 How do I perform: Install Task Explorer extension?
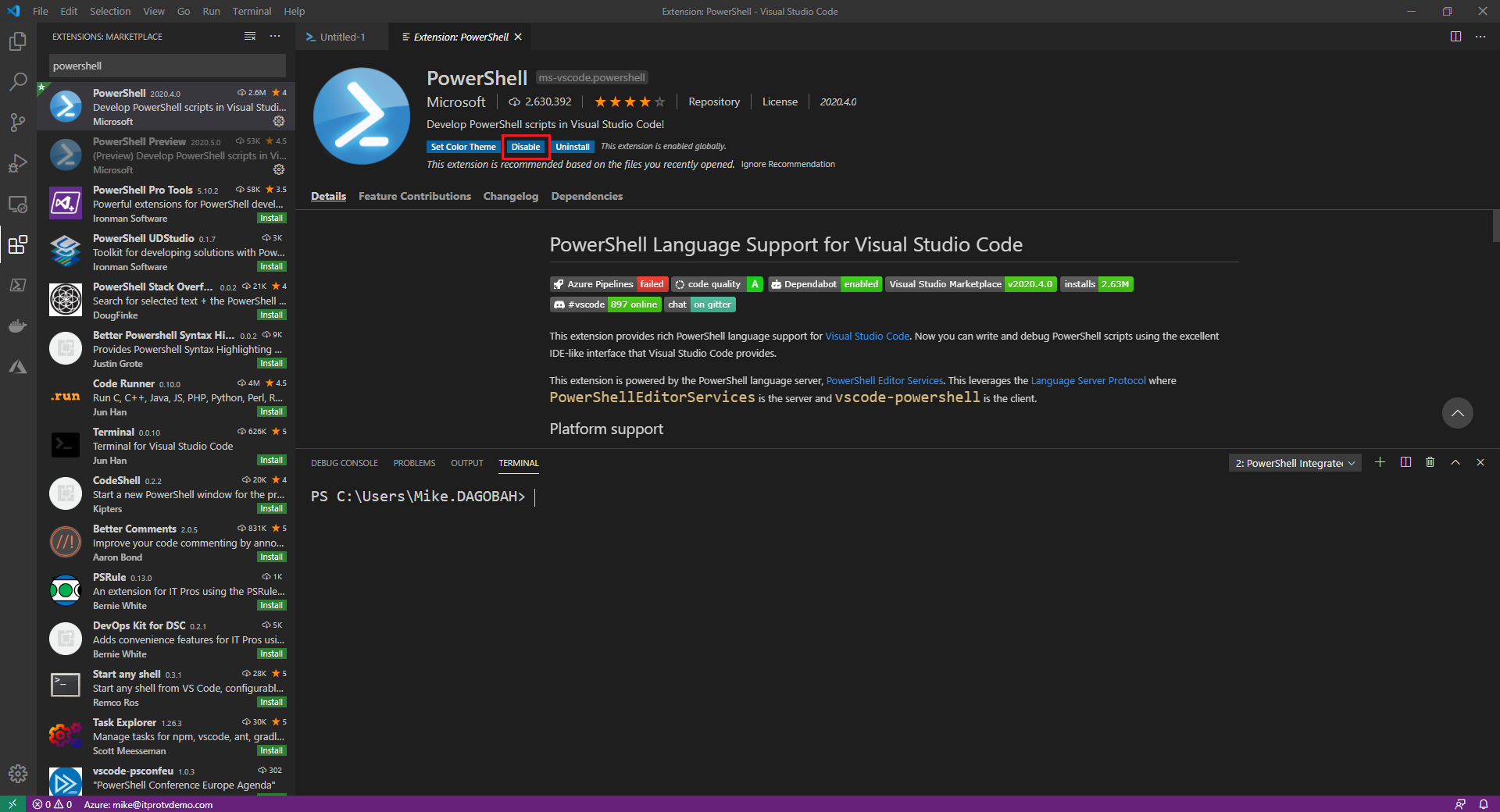pos(272,750)
